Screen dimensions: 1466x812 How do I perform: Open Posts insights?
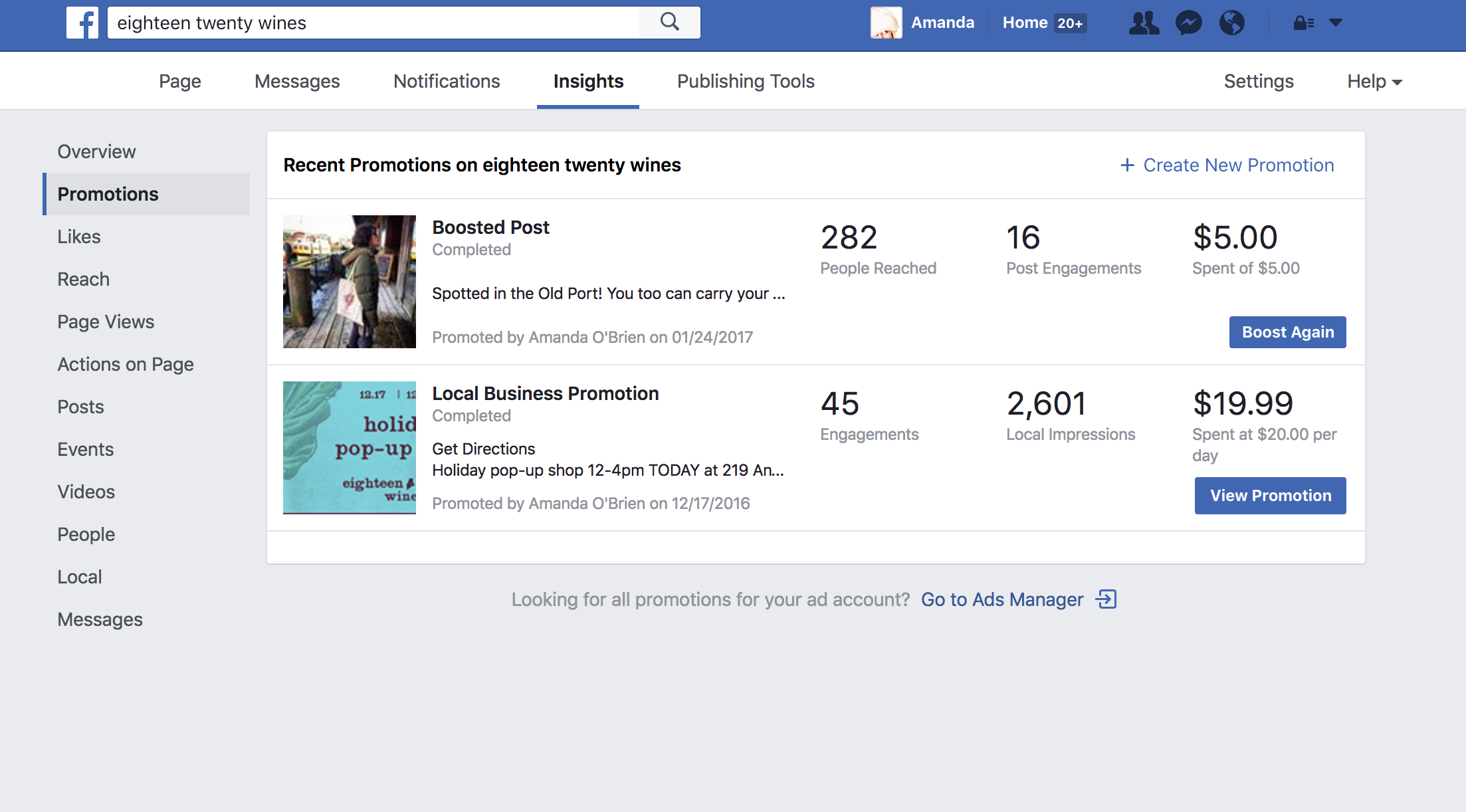[x=80, y=407]
